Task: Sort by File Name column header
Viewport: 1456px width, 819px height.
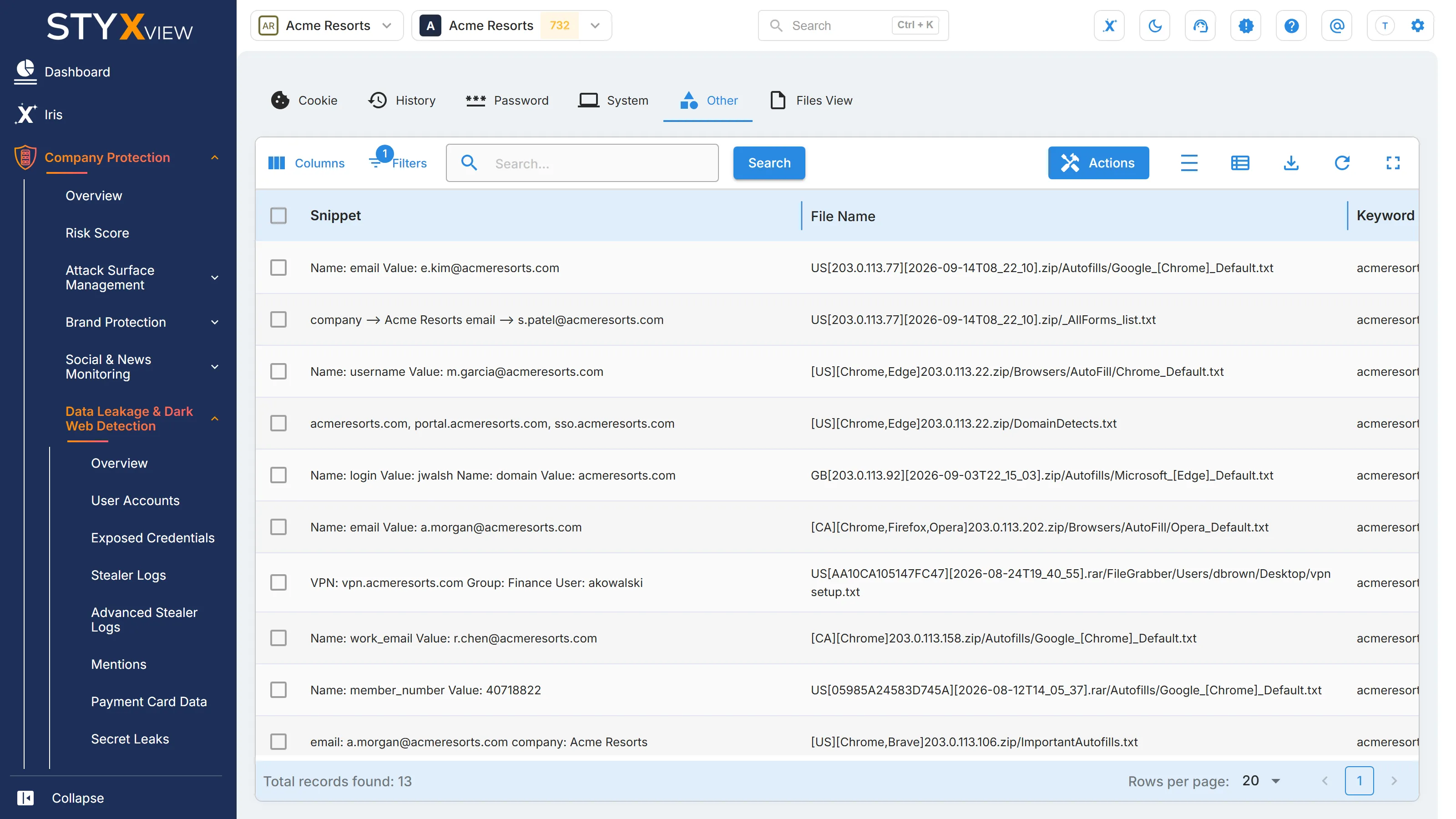Action: click(843, 216)
